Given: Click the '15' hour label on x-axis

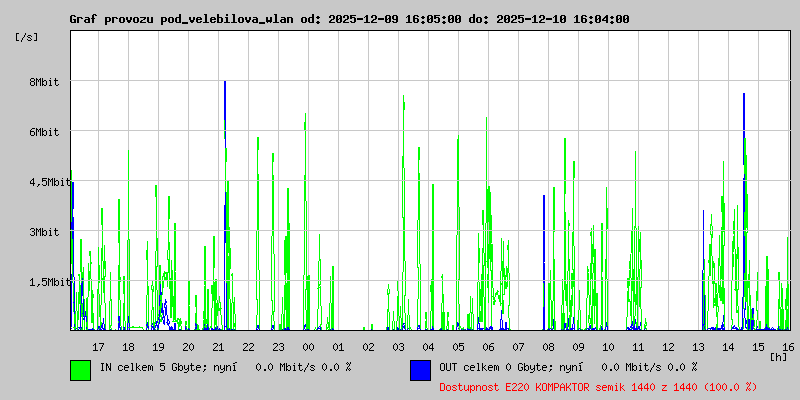Looking at the screenshot, I should point(758,347).
